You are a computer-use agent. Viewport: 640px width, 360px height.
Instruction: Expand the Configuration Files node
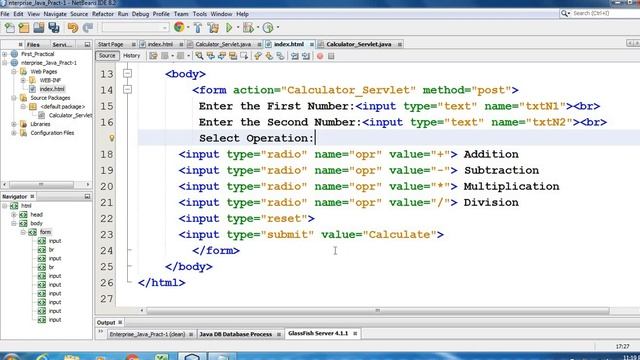coord(14,133)
